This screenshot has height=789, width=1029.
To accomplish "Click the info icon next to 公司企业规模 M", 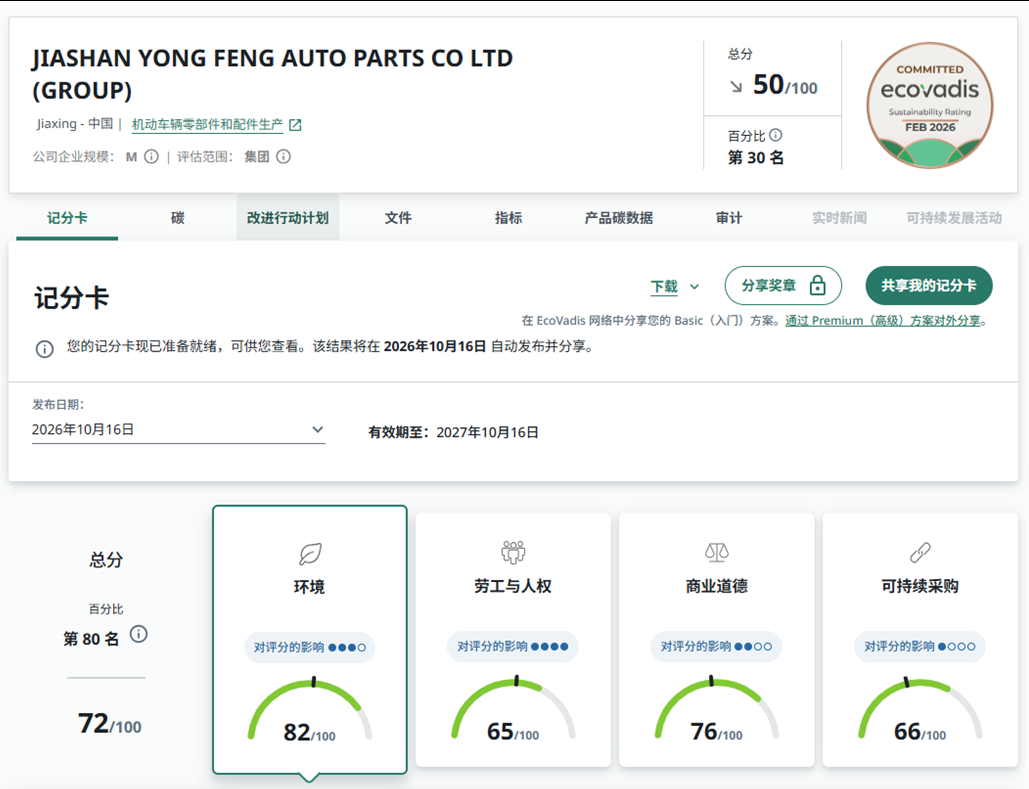I will 152,156.
